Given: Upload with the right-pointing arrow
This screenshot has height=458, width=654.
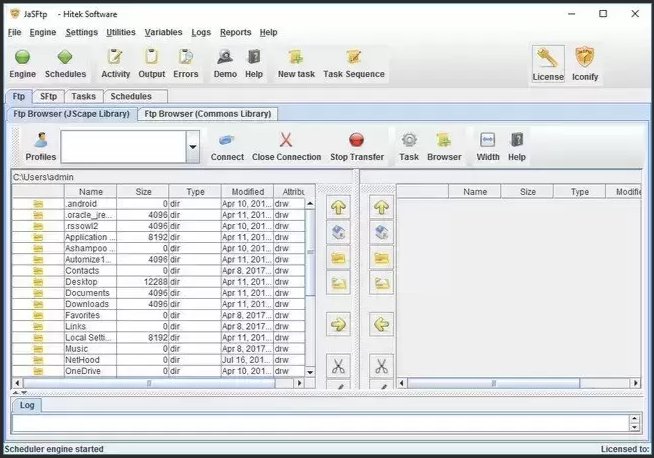Looking at the screenshot, I should 338,324.
